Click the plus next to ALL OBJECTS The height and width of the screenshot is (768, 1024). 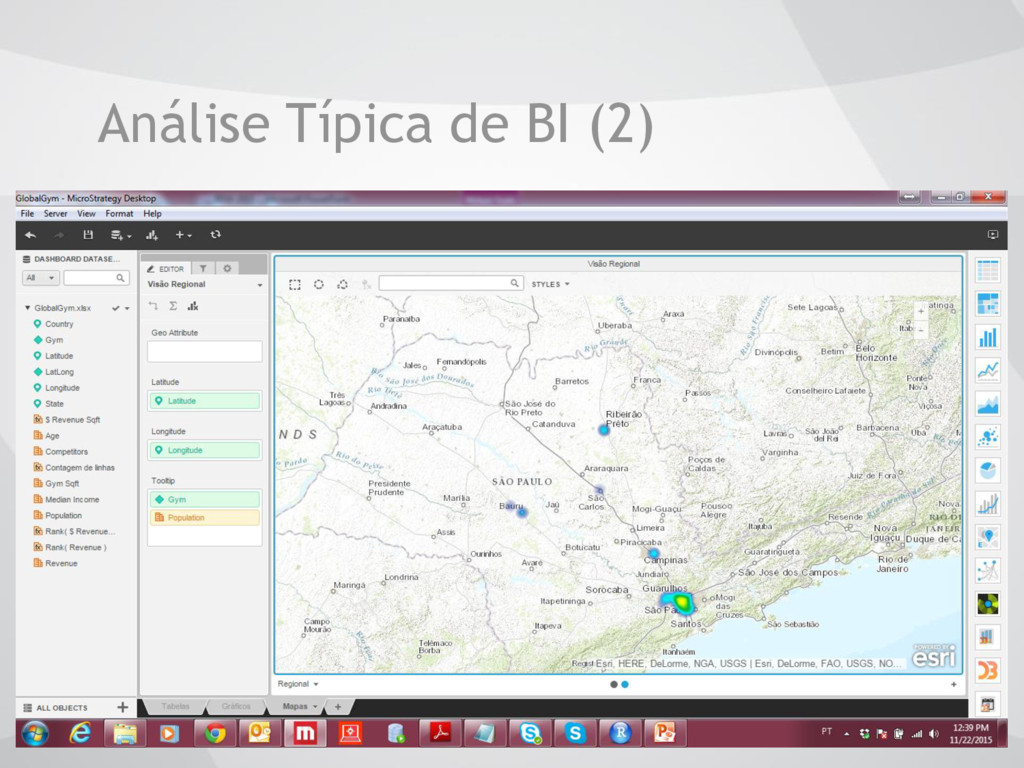[122, 707]
